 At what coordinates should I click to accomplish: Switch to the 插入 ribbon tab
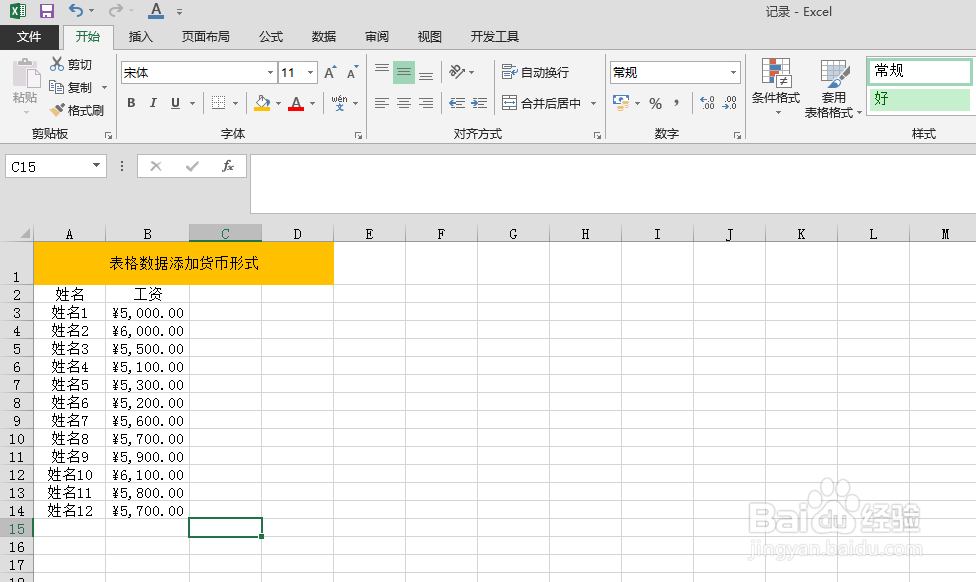click(x=139, y=36)
